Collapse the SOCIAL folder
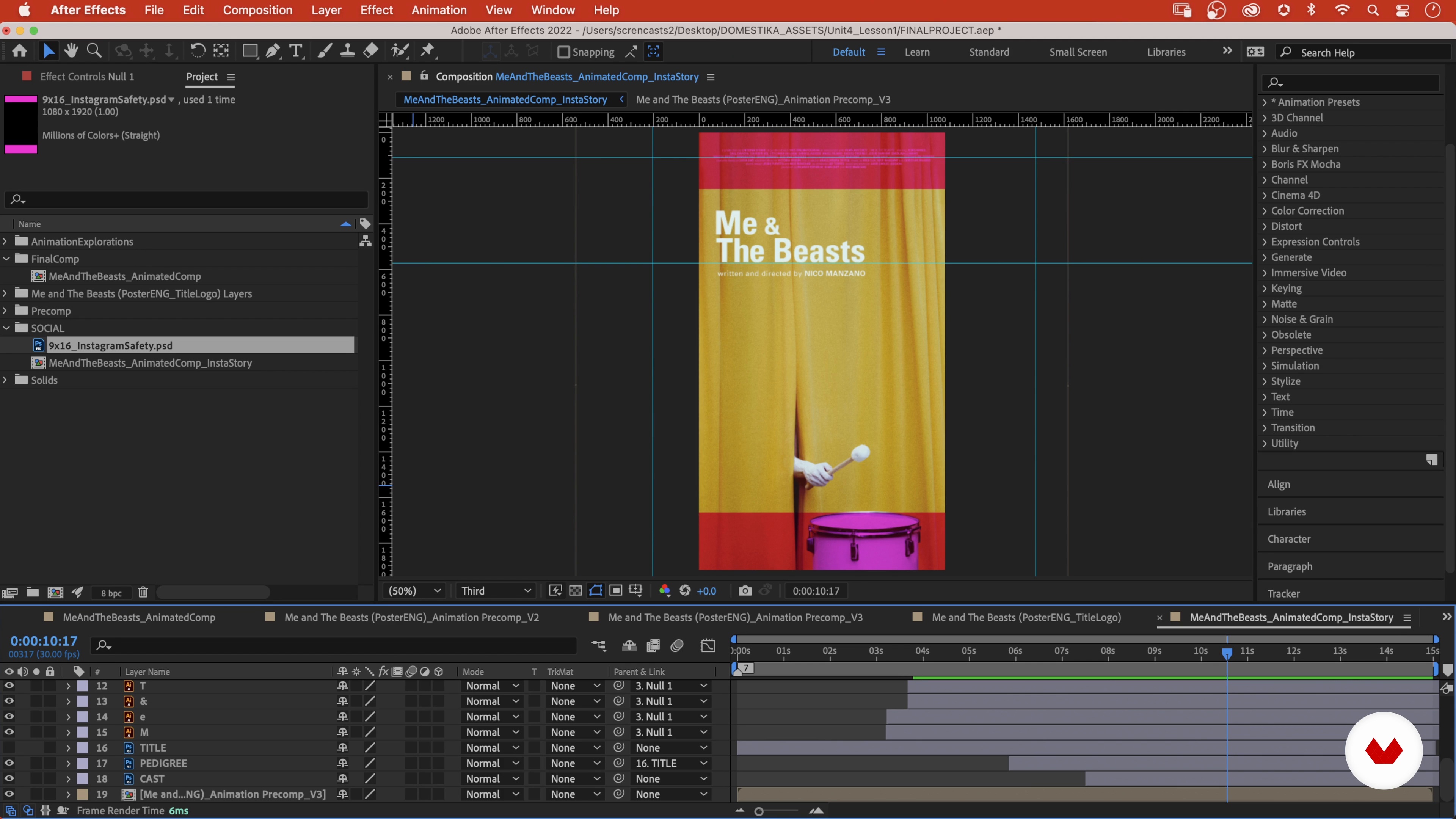The width and height of the screenshot is (1456, 819). (6, 328)
